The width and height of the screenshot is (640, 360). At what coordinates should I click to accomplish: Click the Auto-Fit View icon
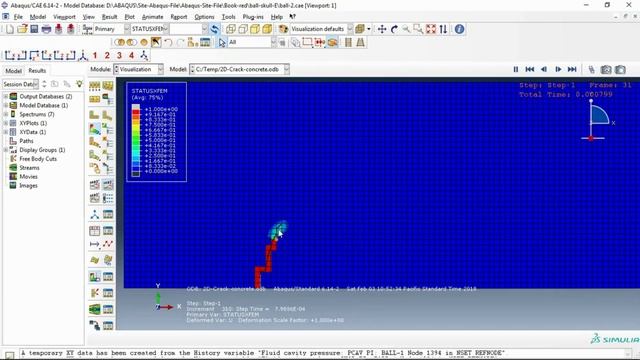(x=431, y=29)
